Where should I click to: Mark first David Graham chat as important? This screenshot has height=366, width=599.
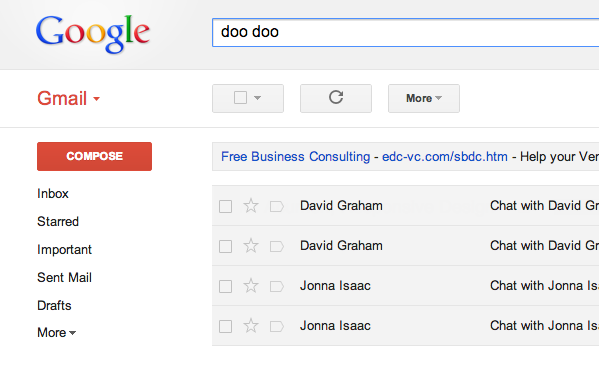click(277, 207)
